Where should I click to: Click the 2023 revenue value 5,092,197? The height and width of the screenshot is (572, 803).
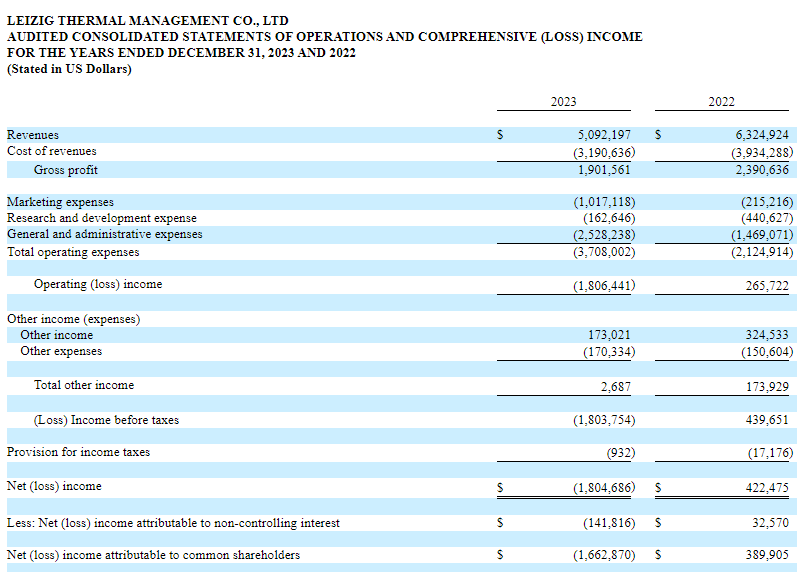(x=604, y=135)
